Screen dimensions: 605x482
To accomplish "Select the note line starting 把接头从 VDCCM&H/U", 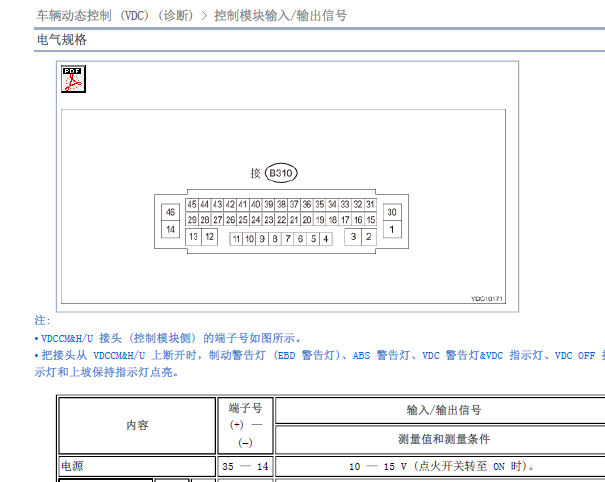I will (319, 364).
